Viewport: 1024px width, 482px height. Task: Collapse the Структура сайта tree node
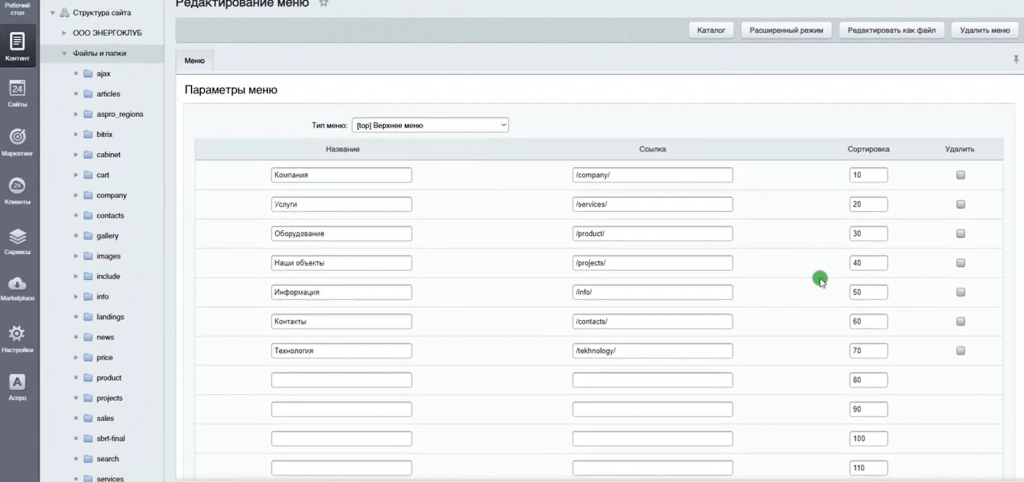click(52, 13)
